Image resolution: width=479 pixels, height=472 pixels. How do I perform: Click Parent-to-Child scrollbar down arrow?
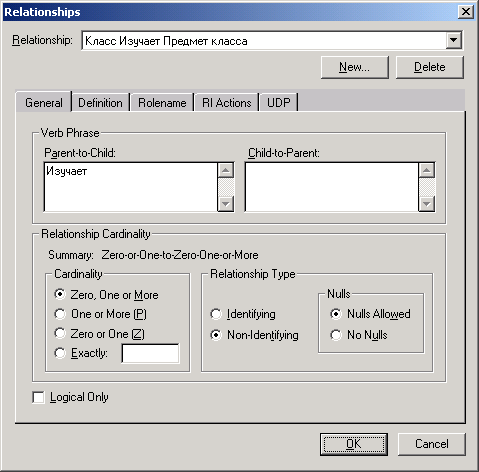tap(226, 203)
